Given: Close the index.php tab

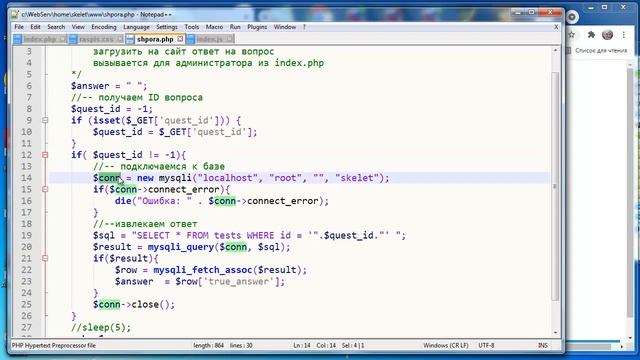Looking at the screenshot, I should (x=62, y=39).
